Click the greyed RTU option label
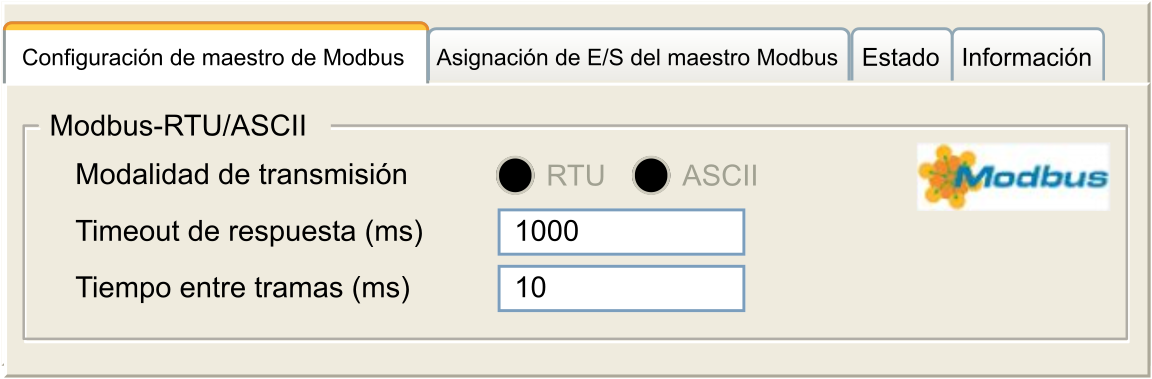This screenshot has width=1152, height=379. pyautogui.click(x=575, y=176)
